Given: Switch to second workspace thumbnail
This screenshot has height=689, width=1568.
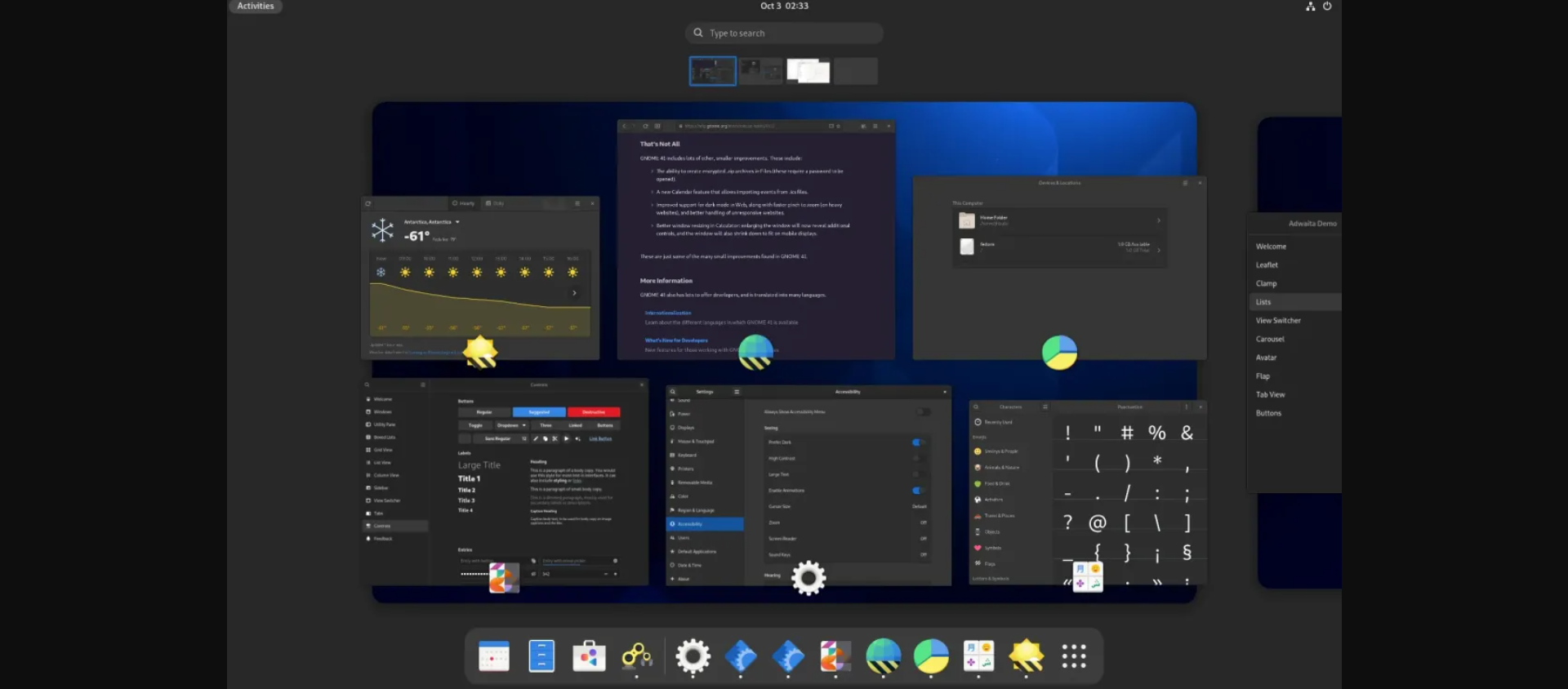Looking at the screenshot, I should (x=760, y=71).
